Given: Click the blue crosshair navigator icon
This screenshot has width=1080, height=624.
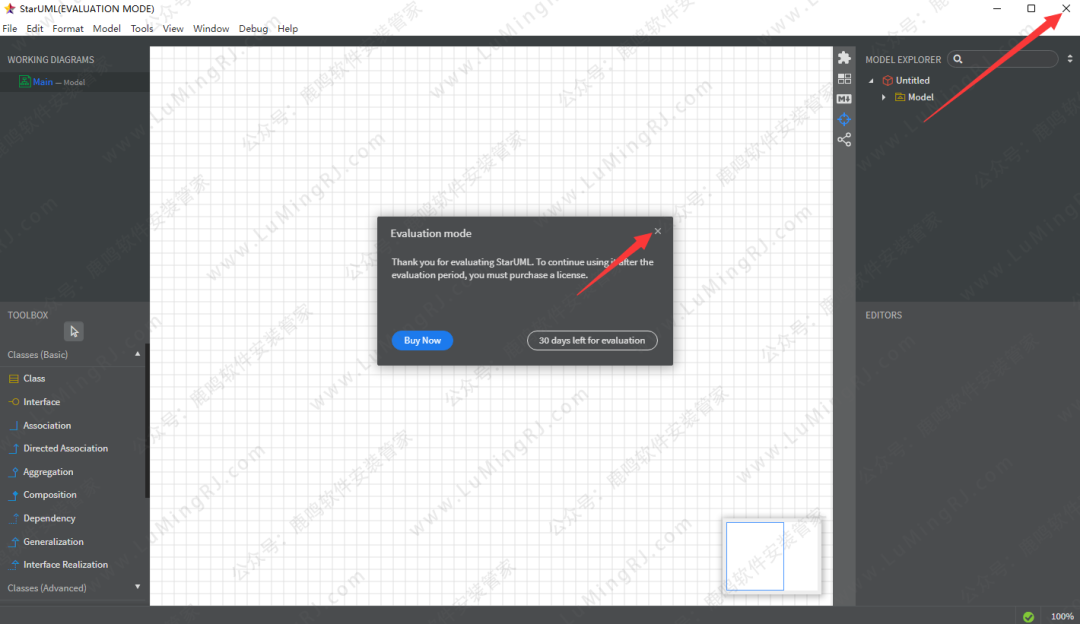Looking at the screenshot, I should pos(844,119).
